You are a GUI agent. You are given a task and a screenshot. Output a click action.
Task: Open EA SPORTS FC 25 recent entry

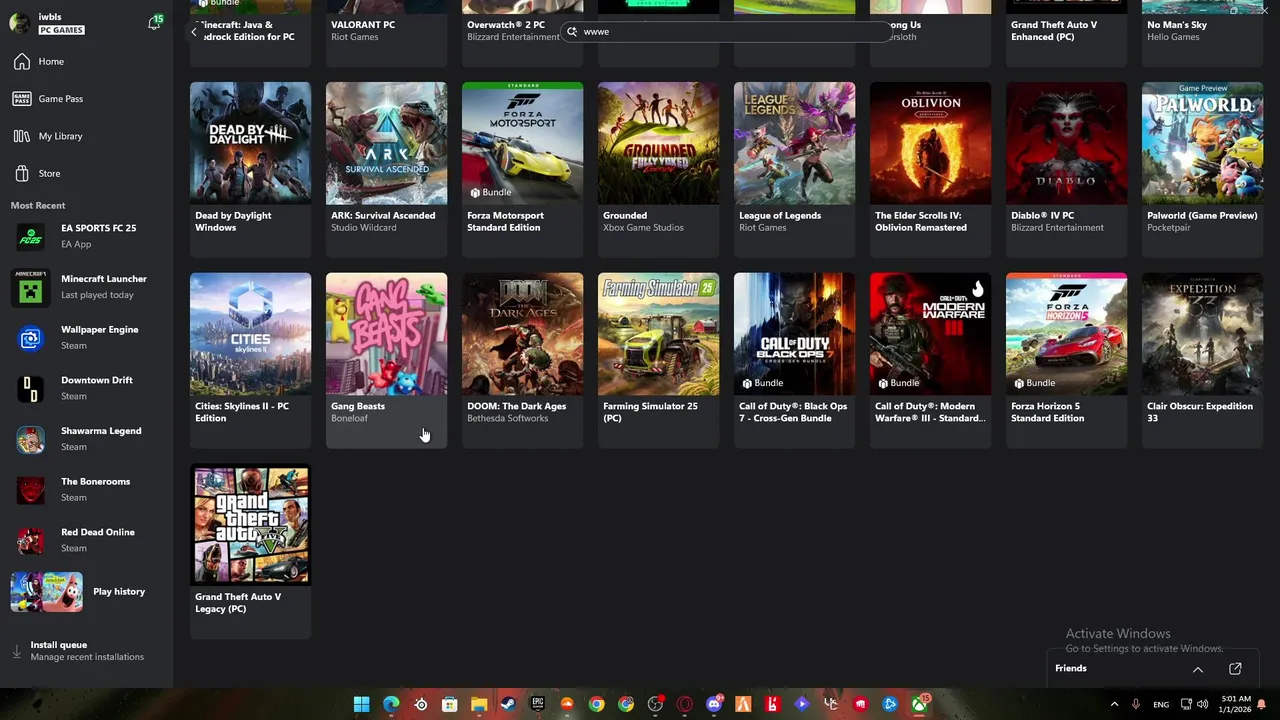pyautogui.click(x=87, y=237)
